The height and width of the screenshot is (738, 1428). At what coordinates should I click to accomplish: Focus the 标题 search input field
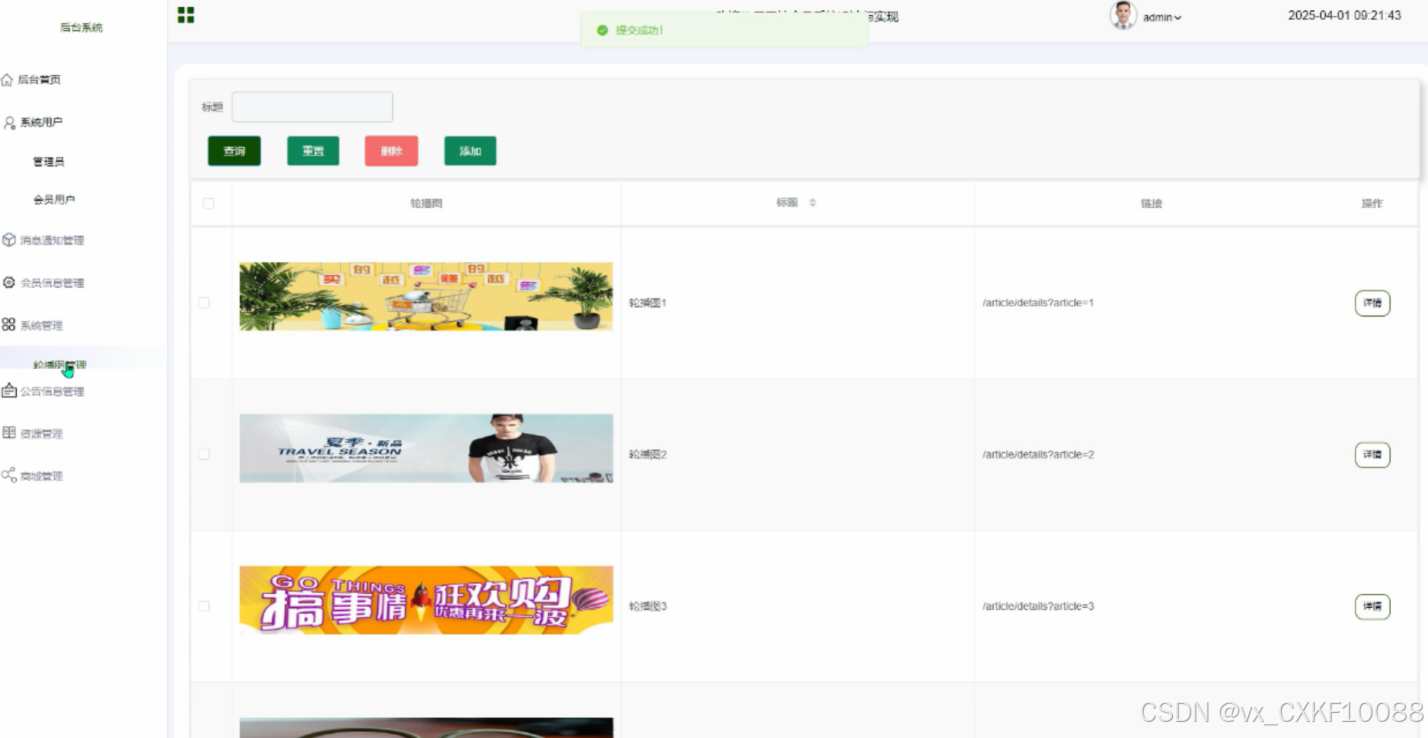pyautogui.click(x=312, y=107)
